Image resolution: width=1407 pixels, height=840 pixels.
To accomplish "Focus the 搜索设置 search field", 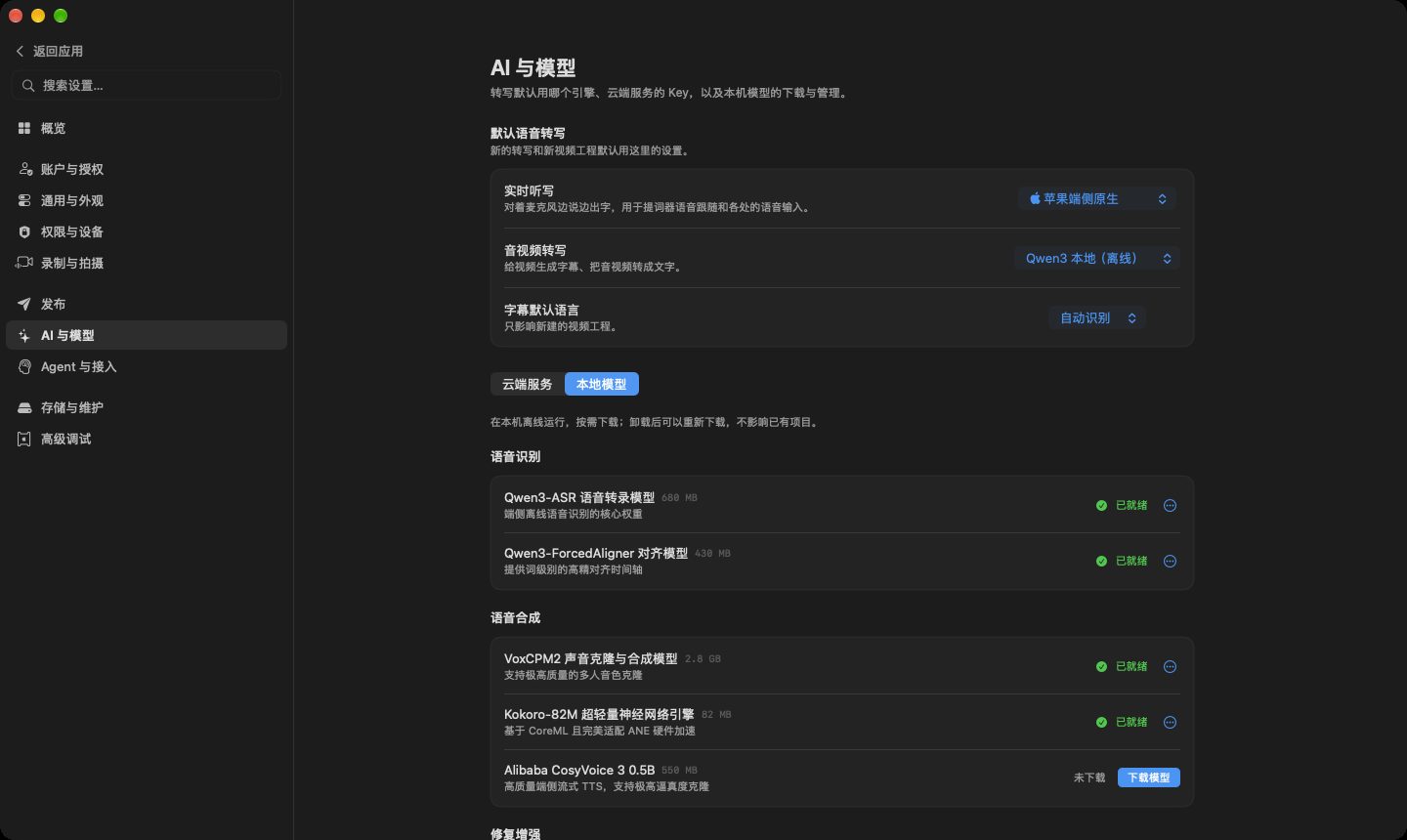I will click(147, 85).
